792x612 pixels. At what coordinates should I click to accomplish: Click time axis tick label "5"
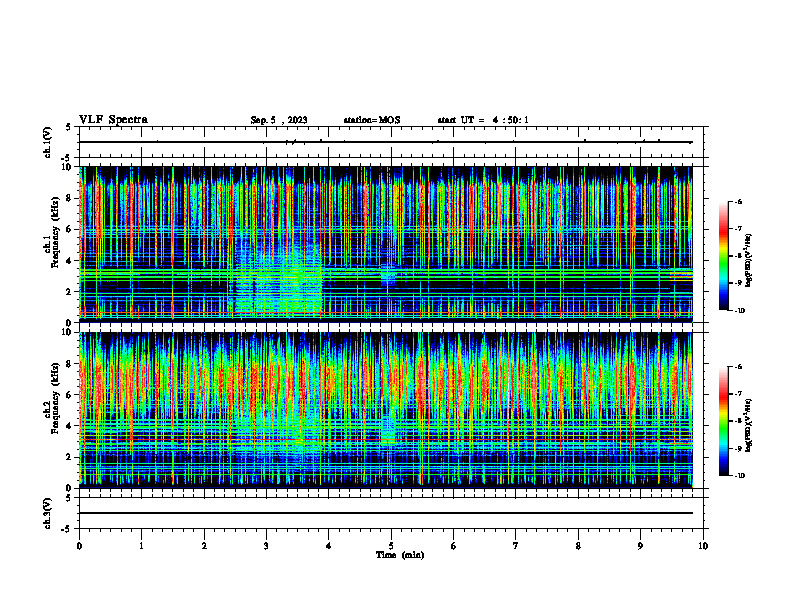[391, 546]
